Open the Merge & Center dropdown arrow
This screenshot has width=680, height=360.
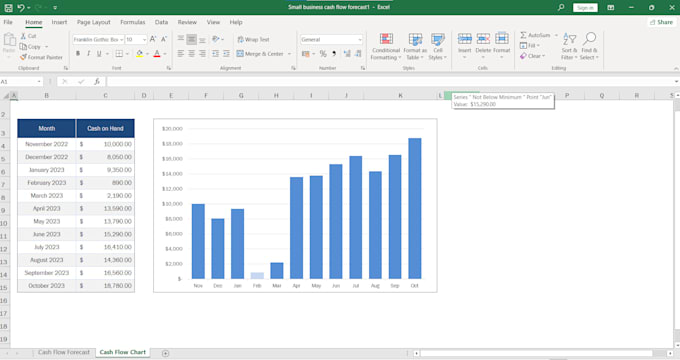289,54
